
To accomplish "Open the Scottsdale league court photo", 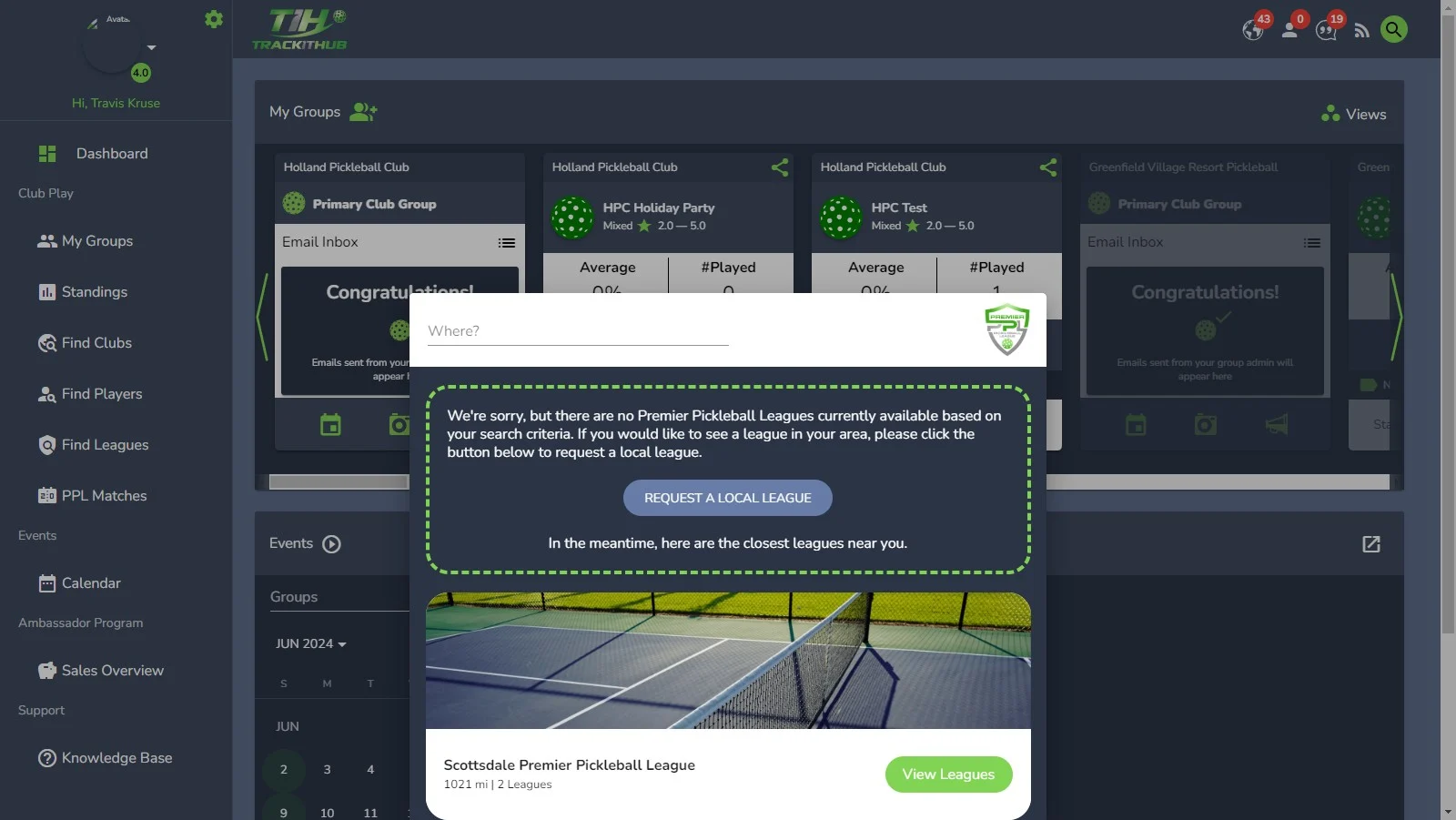I will pyautogui.click(x=728, y=661).
